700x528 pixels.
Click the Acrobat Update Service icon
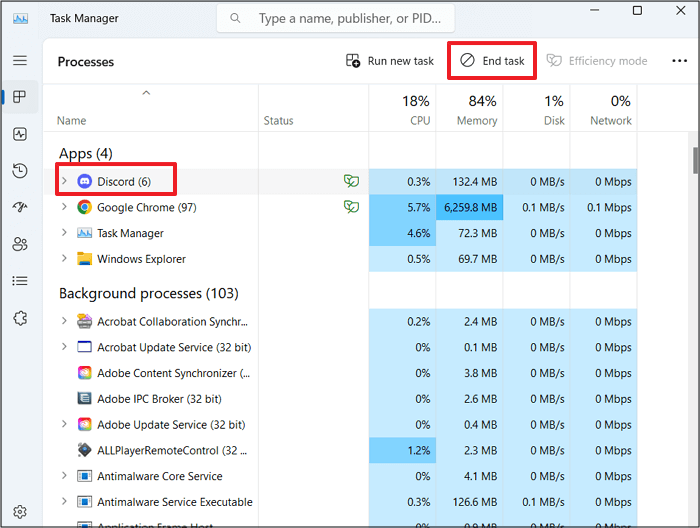(x=84, y=347)
